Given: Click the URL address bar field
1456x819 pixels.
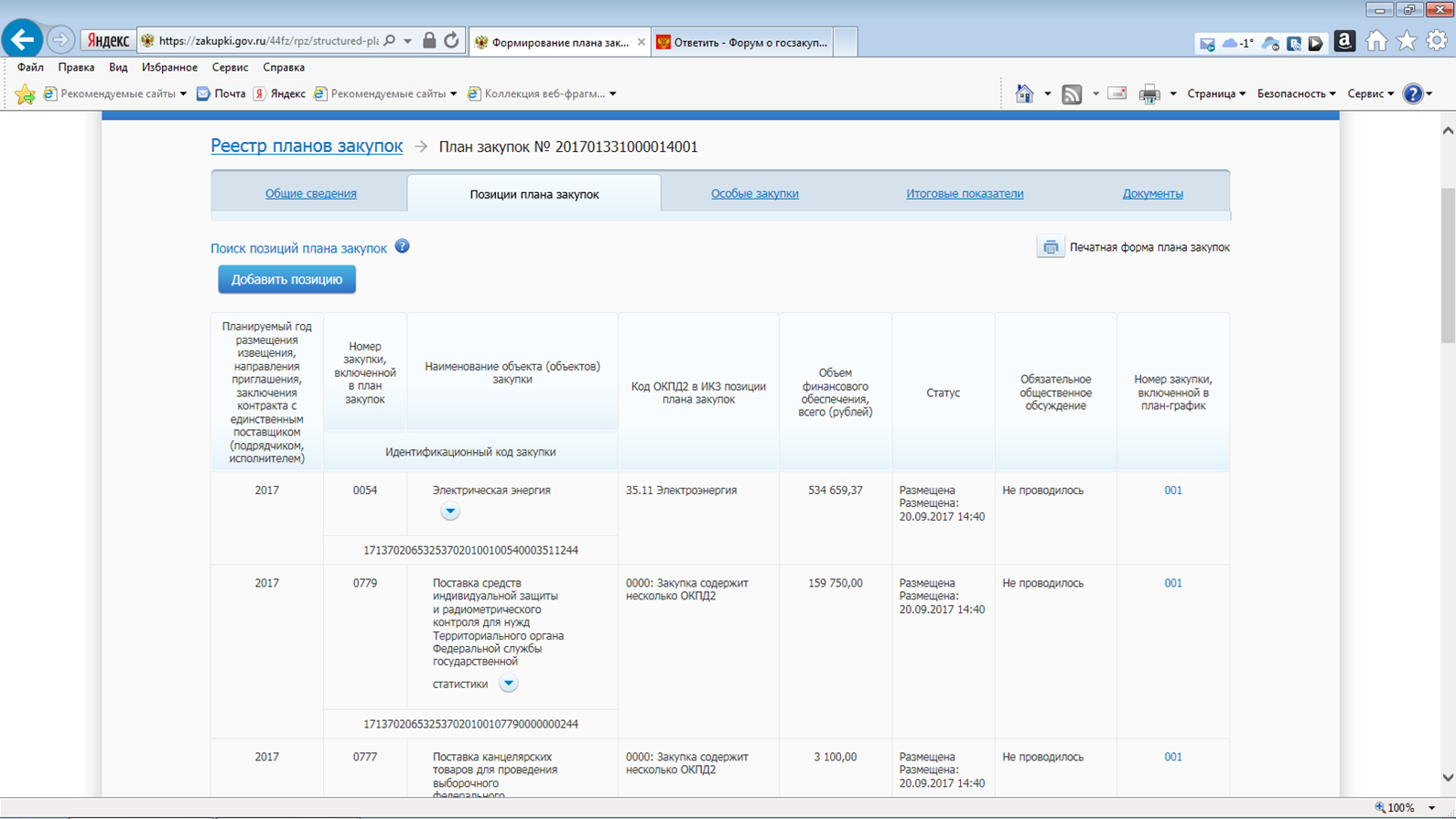Looking at the screenshot, I should [267, 40].
